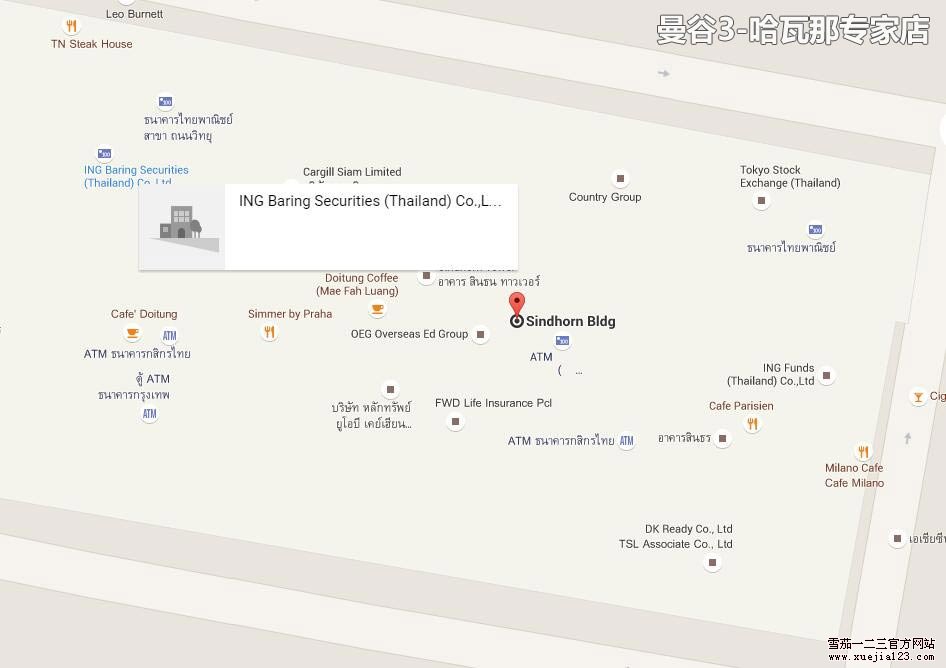
Task: Click the Cafe Milano label
Action: tap(854, 483)
